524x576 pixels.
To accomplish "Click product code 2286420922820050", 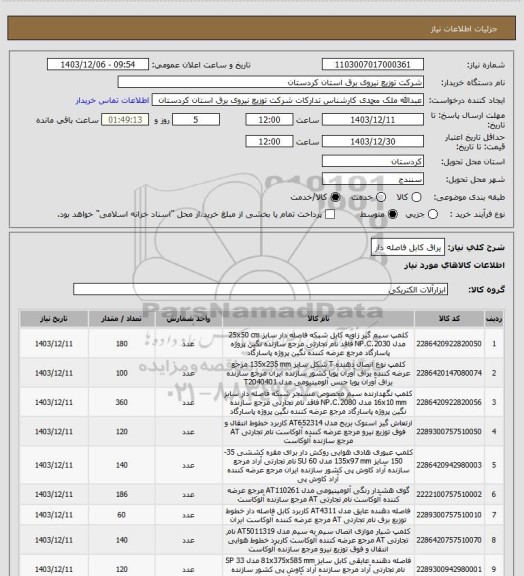I will coord(449,344).
